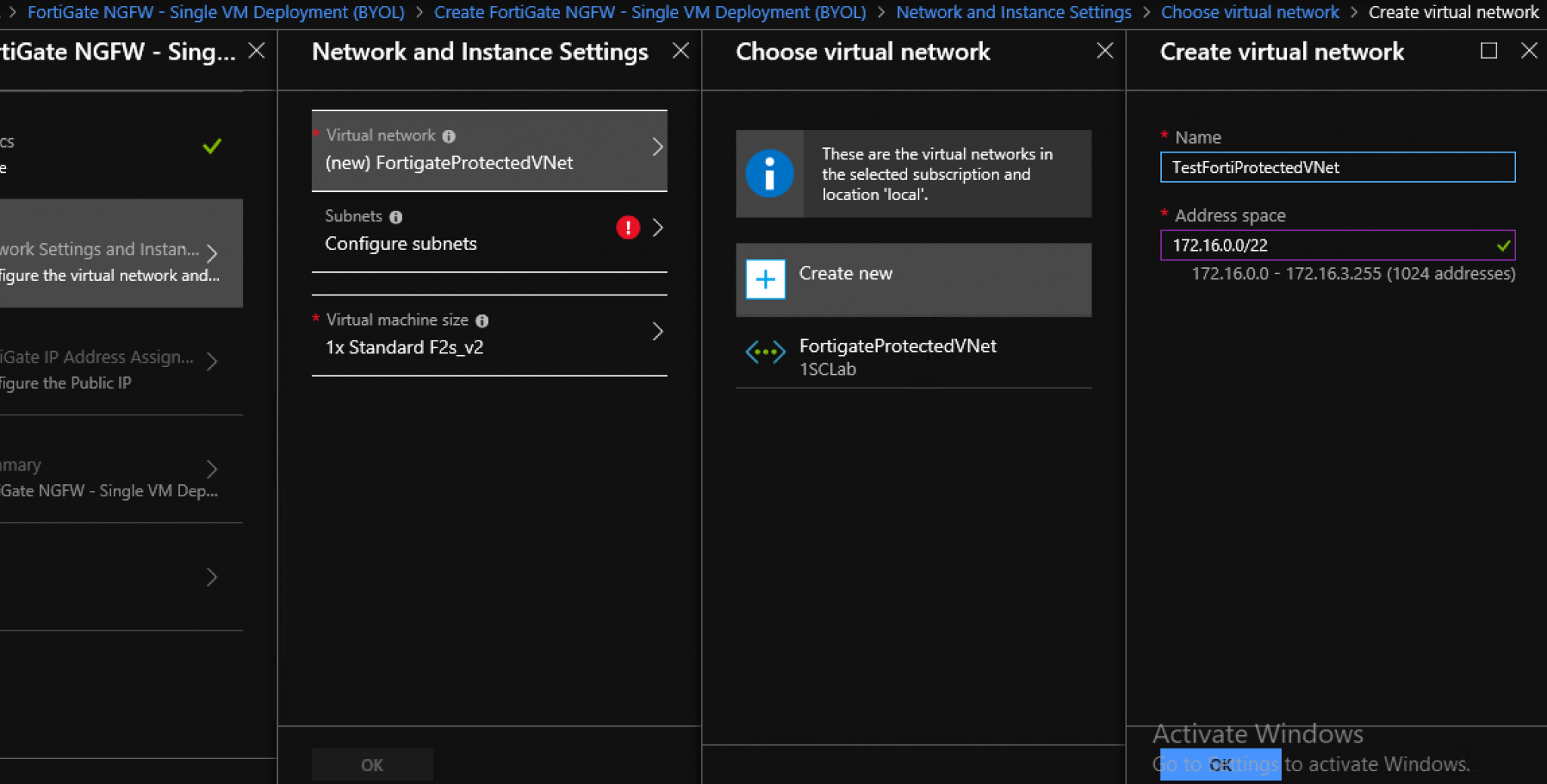This screenshot has height=784, width=1547.
Task: Open the Network and Instance Settings breadcrumb
Action: tap(1013, 12)
